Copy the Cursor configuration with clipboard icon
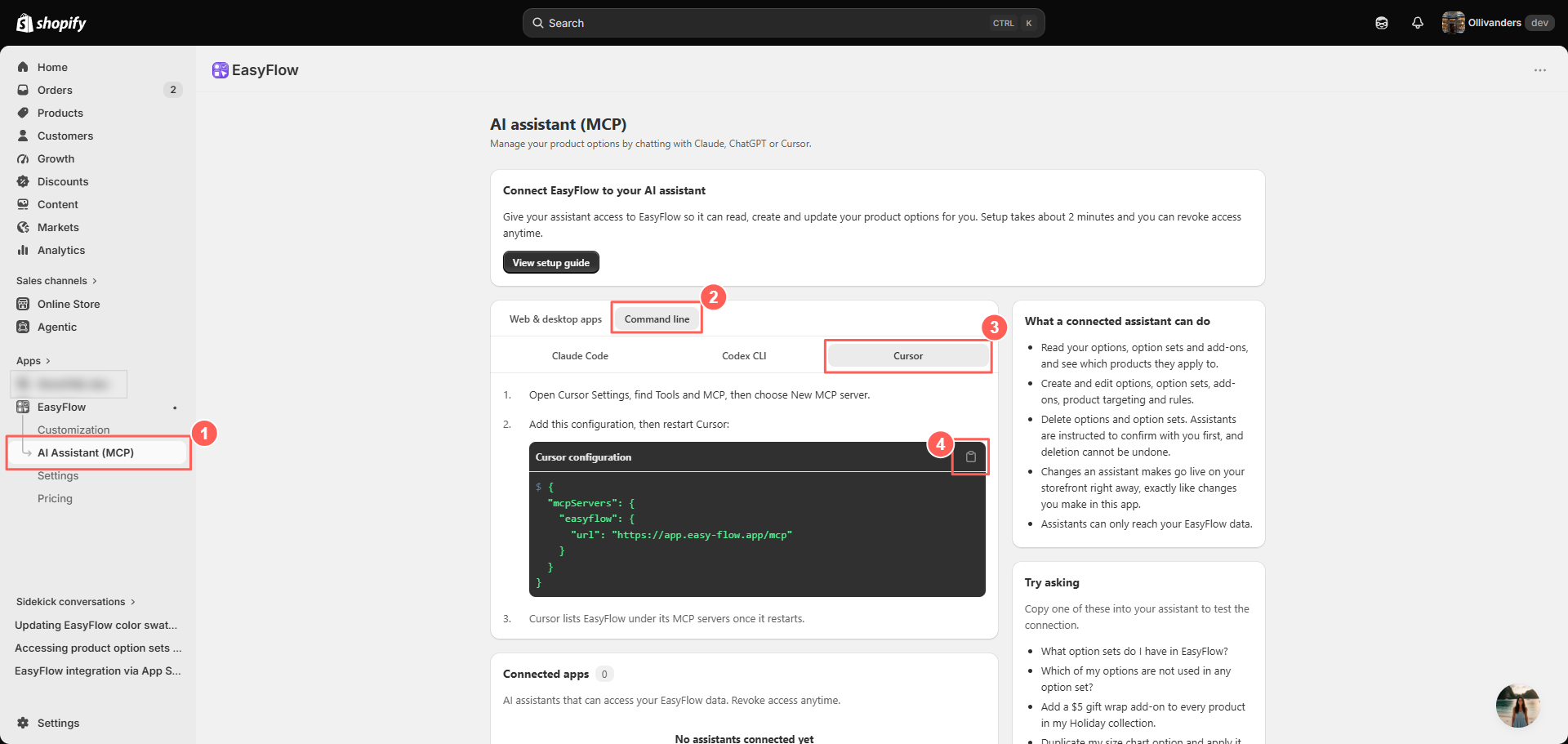The height and width of the screenshot is (744, 1568). click(x=971, y=457)
